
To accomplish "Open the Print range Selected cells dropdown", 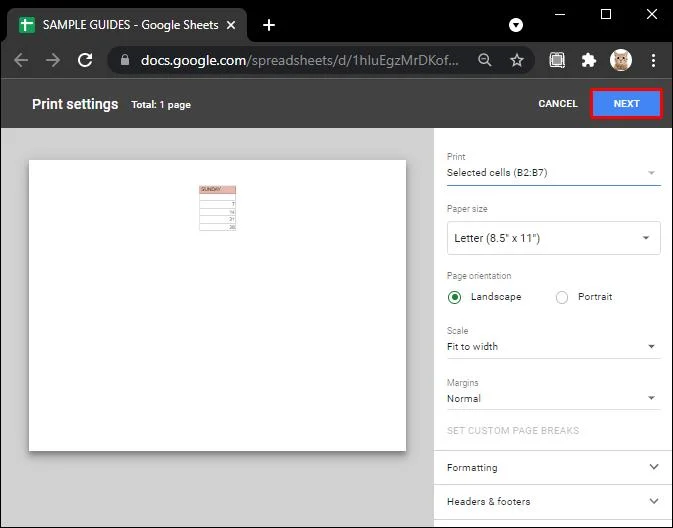I will (x=553, y=173).
